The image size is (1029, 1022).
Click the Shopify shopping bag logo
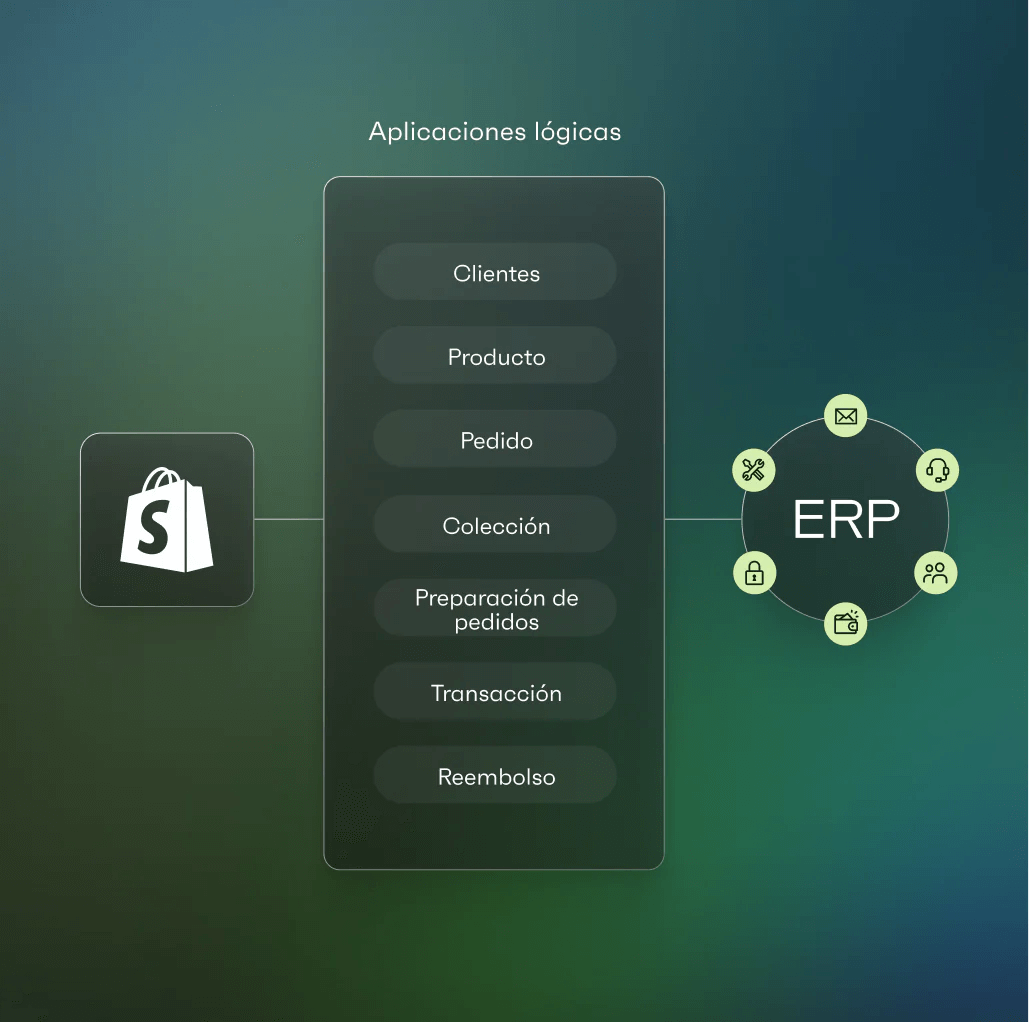tap(166, 518)
